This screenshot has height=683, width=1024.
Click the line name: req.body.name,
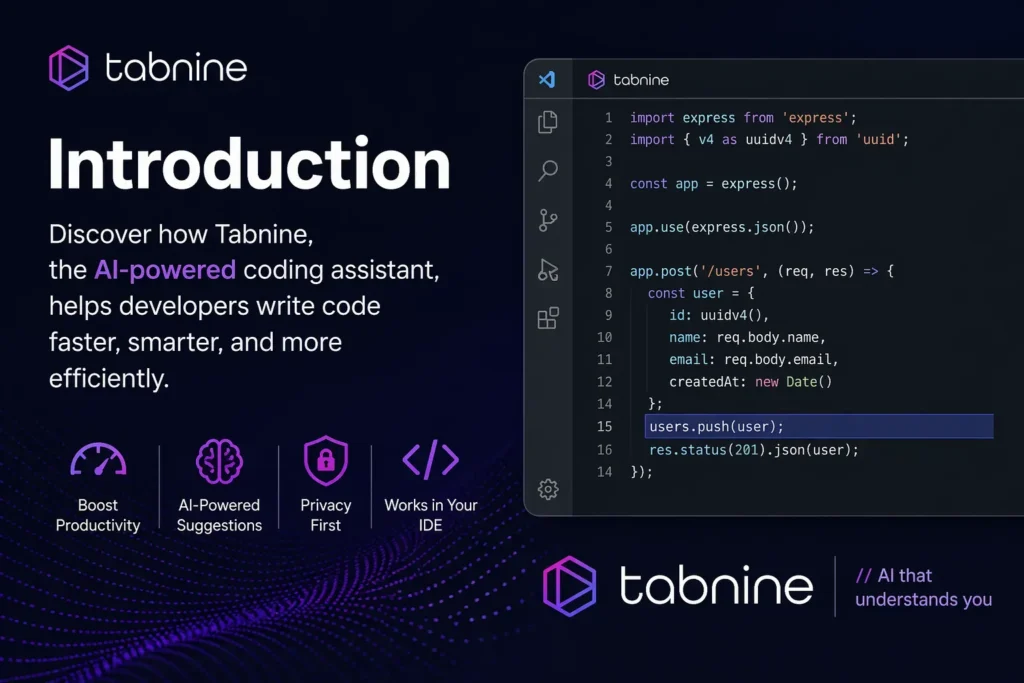747,338
